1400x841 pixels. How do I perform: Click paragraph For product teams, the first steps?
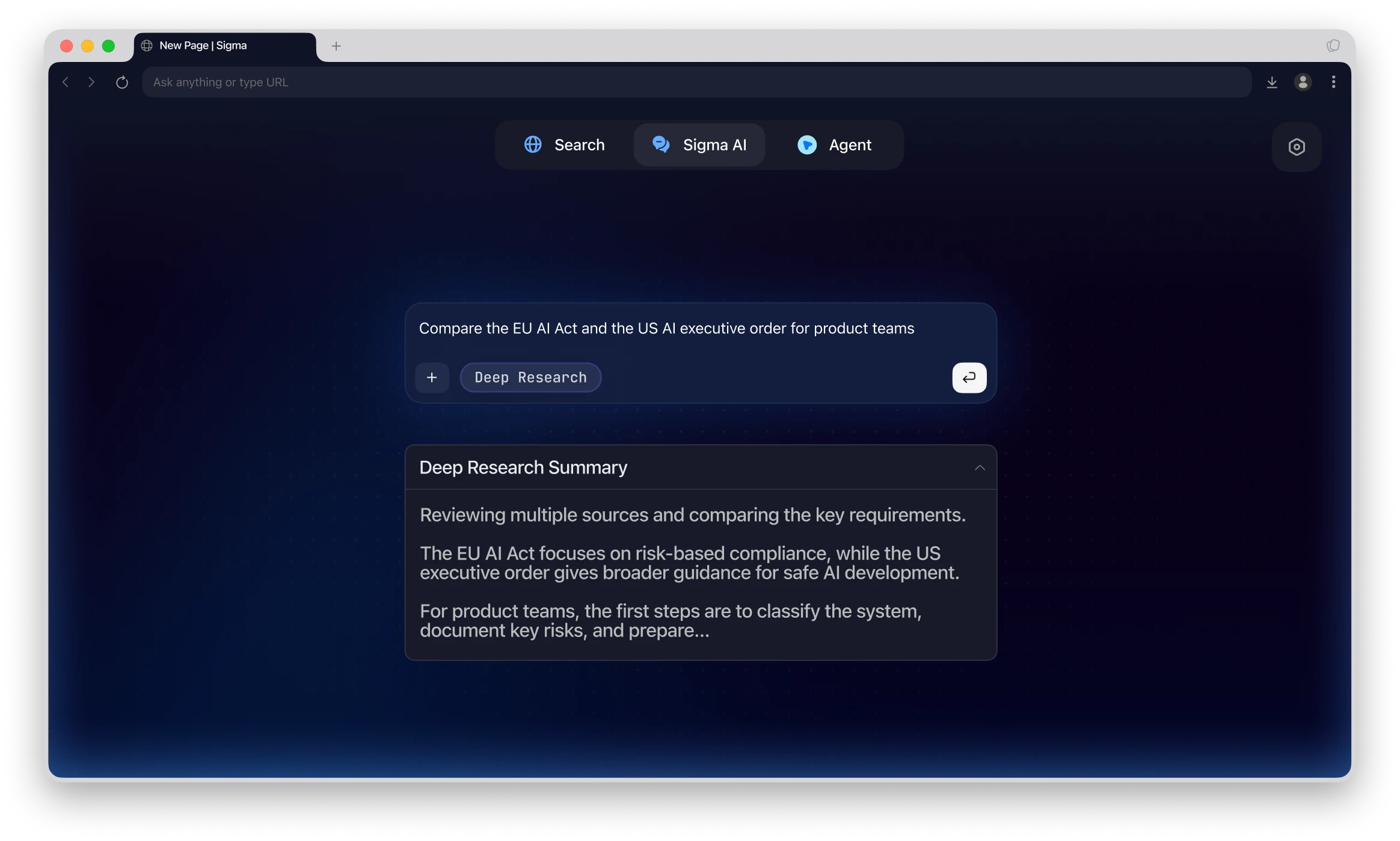(671, 621)
